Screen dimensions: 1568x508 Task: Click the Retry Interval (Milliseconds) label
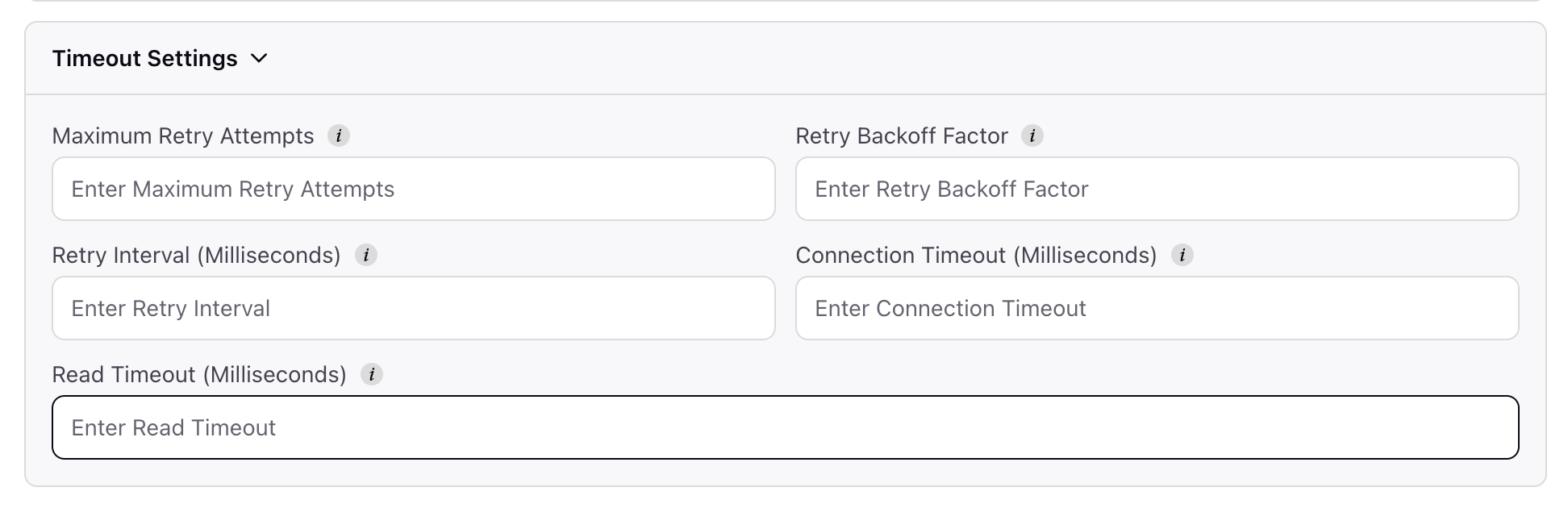[197, 255]
